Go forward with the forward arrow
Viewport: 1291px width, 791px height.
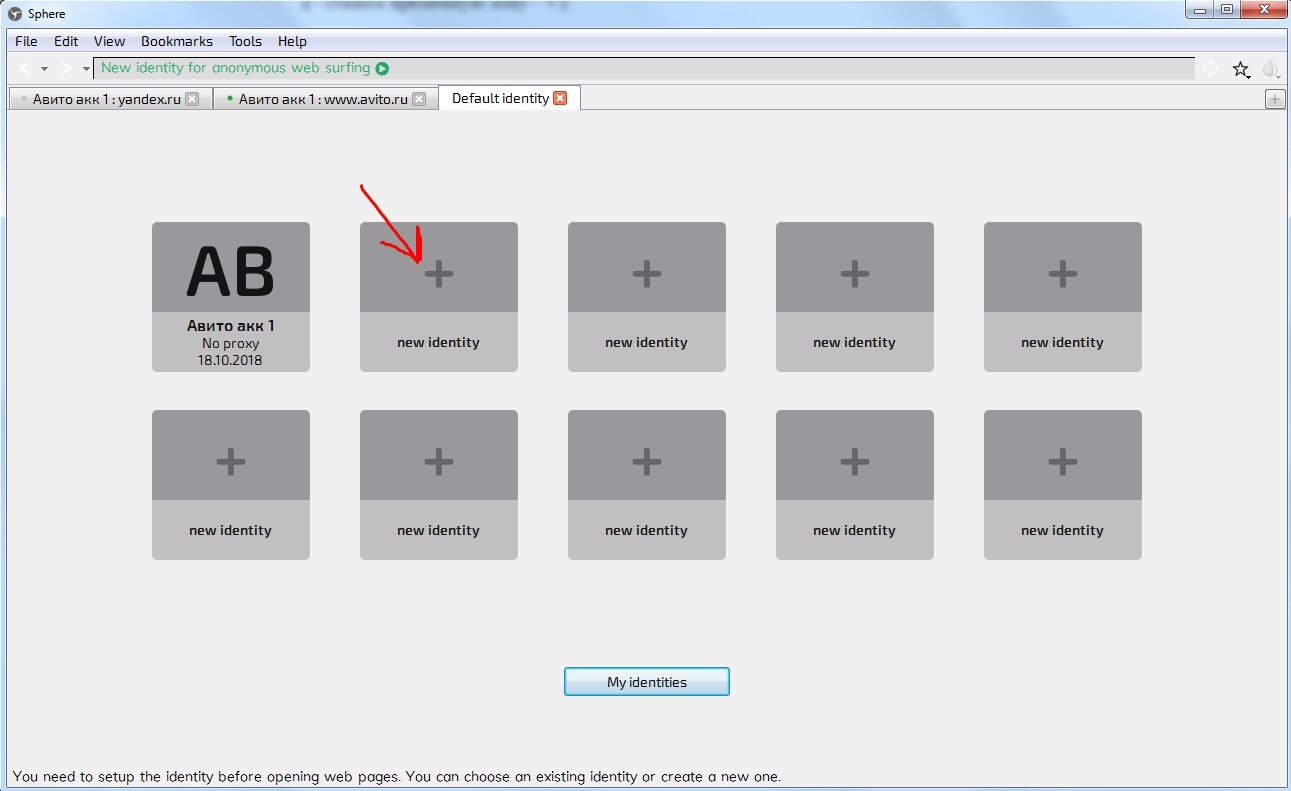coord(66,68)
